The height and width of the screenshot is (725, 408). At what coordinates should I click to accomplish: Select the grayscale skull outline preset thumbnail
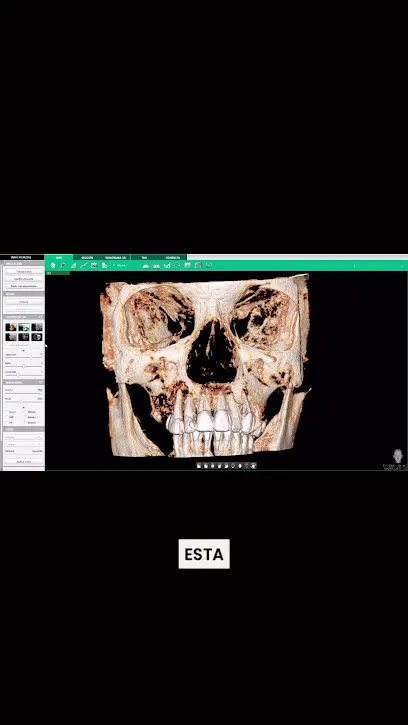coord(37,337)
